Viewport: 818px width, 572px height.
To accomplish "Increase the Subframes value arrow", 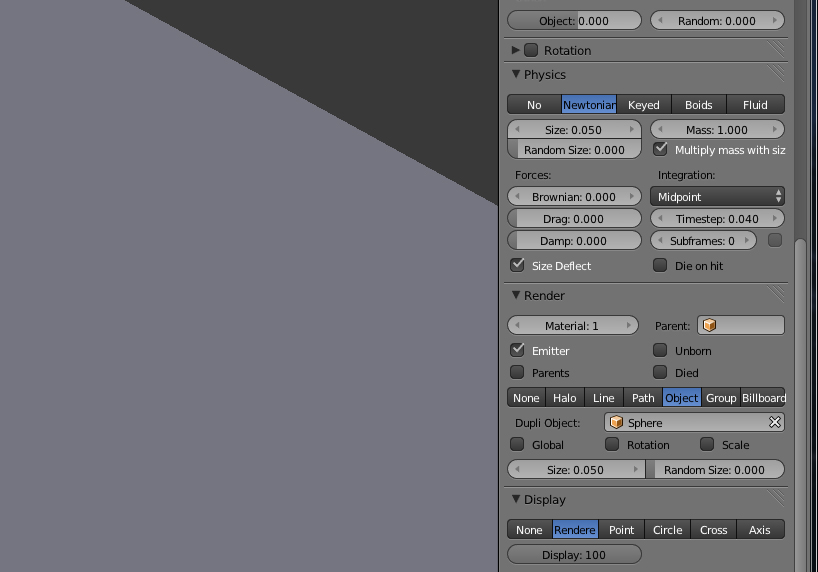I will click(x=747, y=241).
